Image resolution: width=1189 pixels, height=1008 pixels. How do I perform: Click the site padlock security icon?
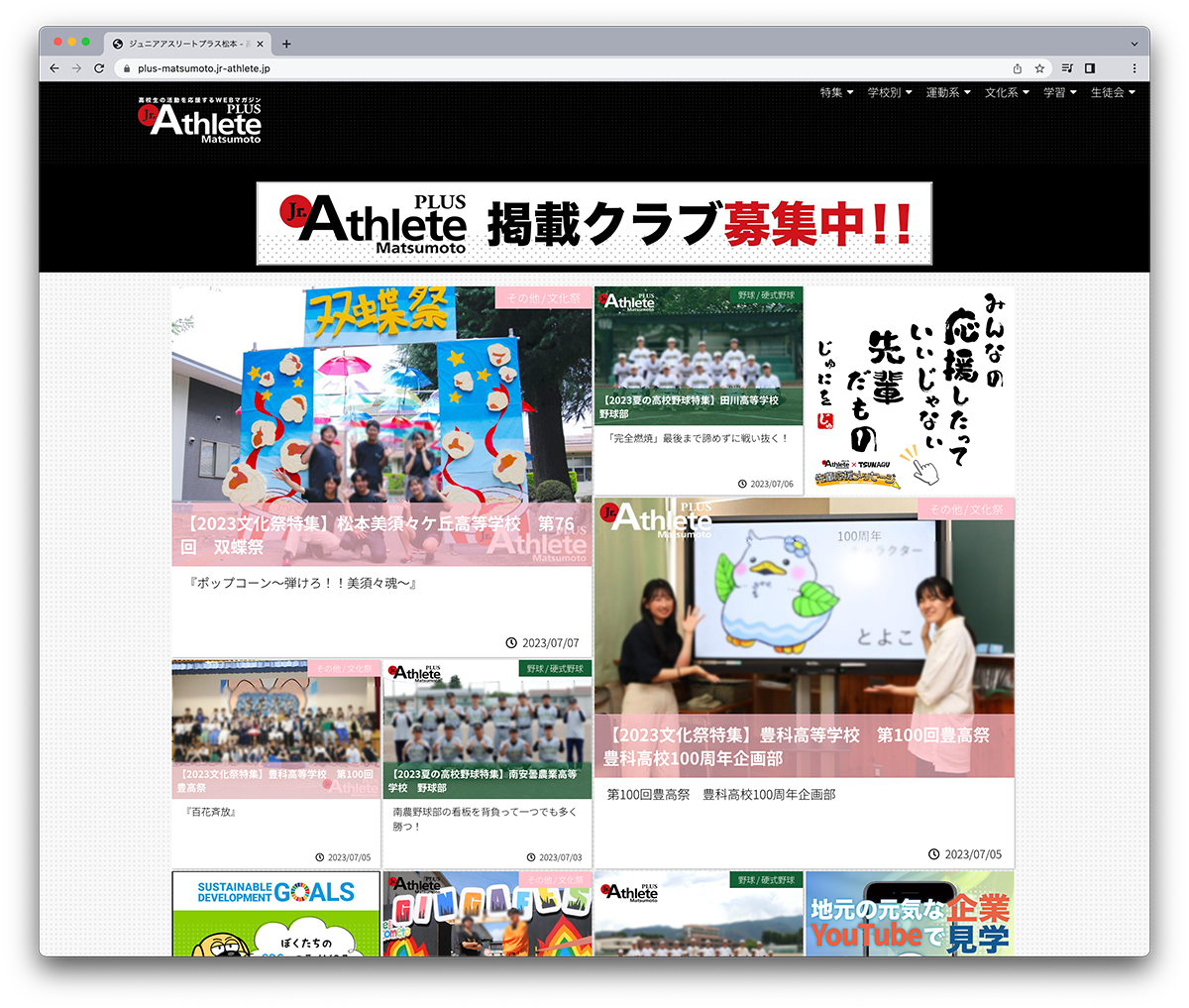click(126, 68)
